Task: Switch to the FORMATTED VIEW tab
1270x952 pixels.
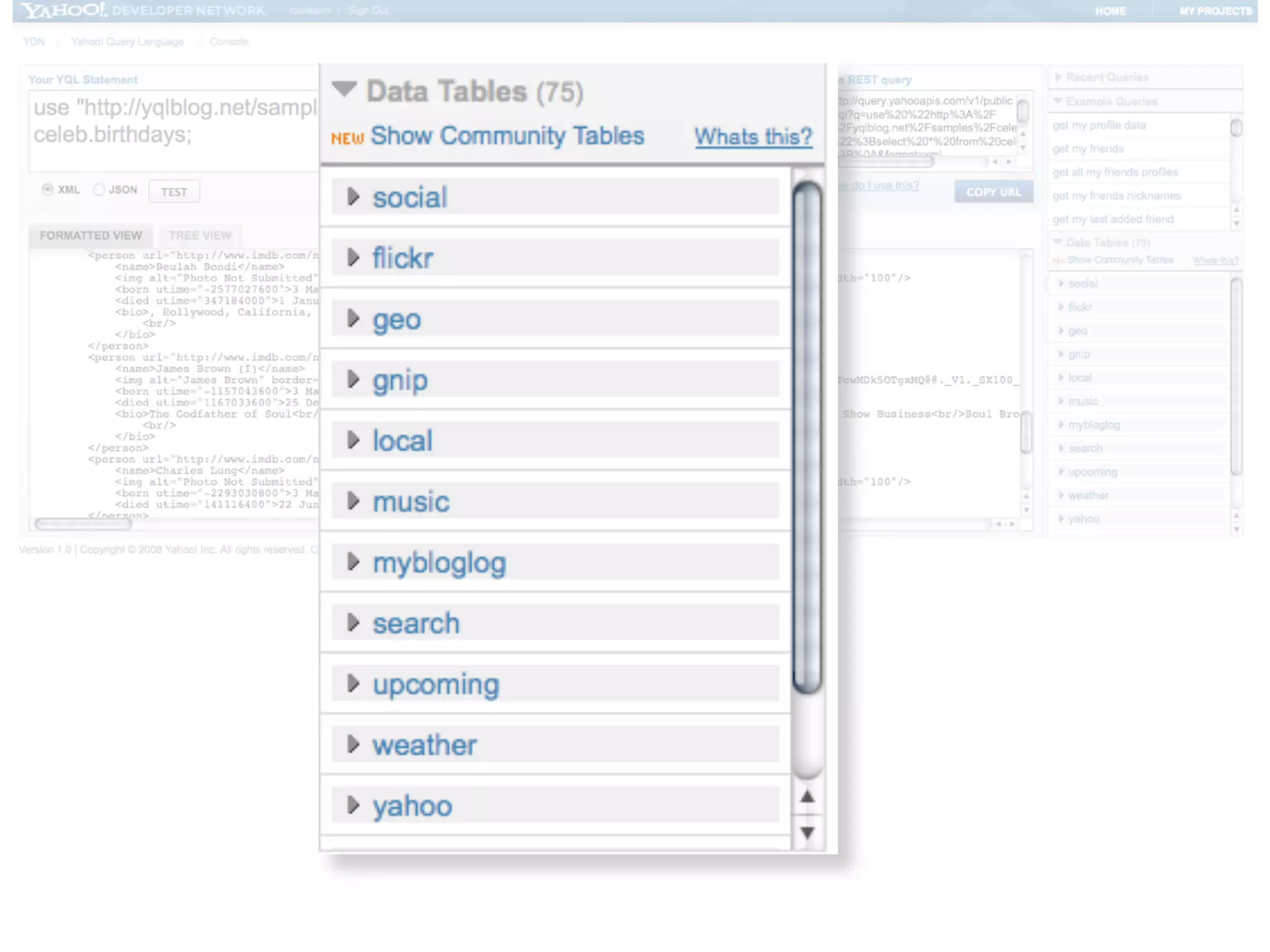Action: [x=91, y=236]
